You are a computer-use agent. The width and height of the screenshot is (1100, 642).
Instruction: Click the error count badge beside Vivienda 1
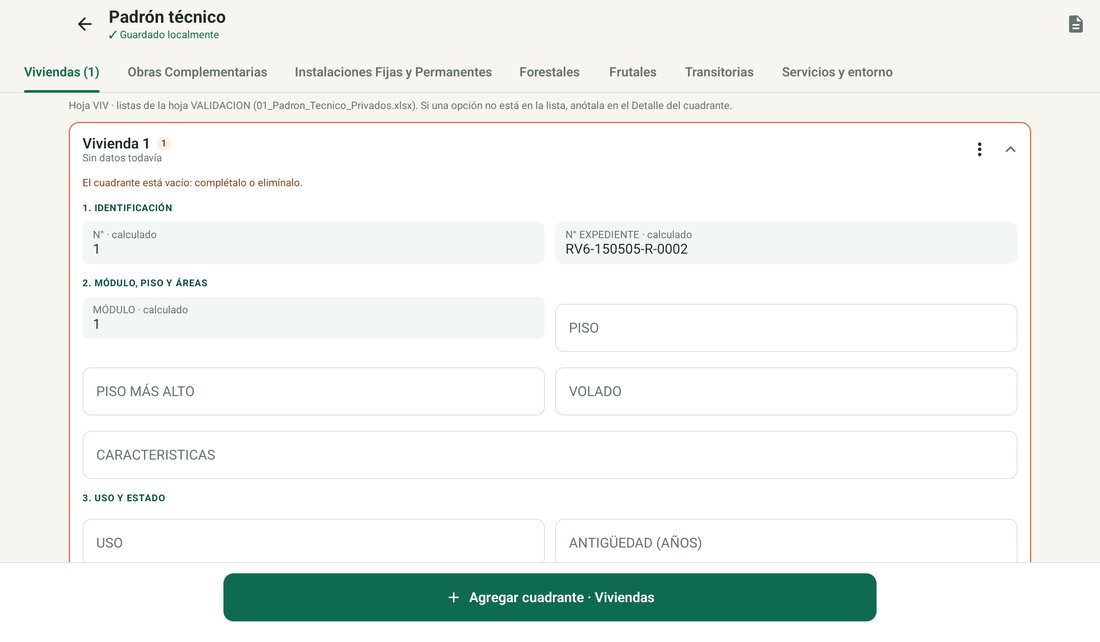(x=164, y=143)
